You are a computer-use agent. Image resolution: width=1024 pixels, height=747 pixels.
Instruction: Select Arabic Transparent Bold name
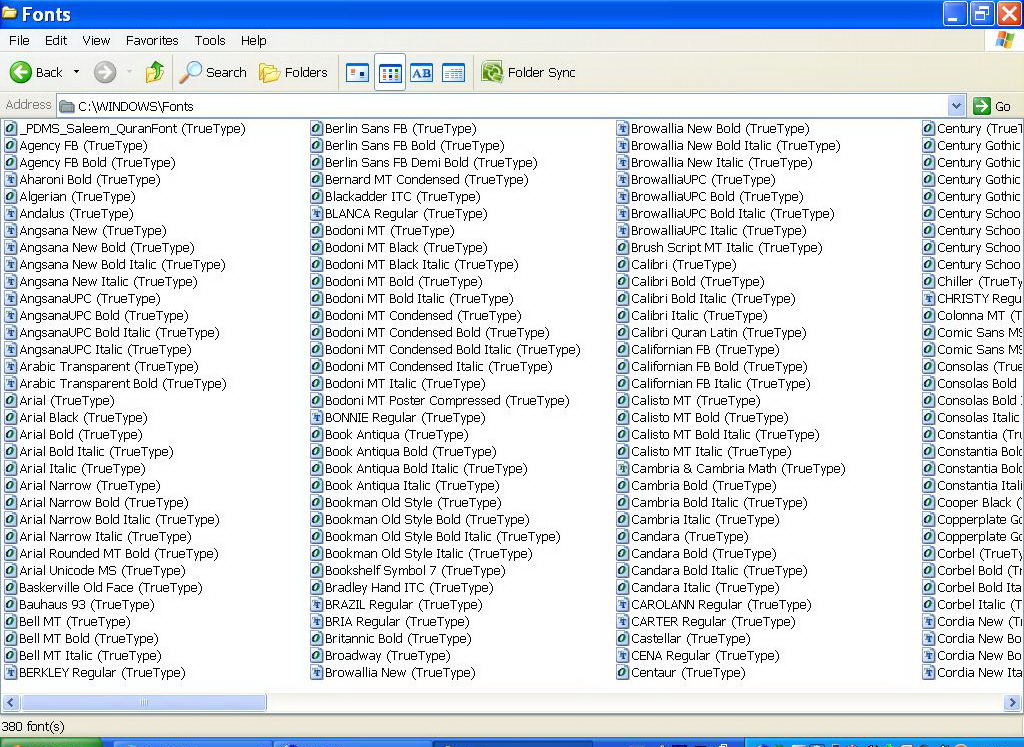123,383
